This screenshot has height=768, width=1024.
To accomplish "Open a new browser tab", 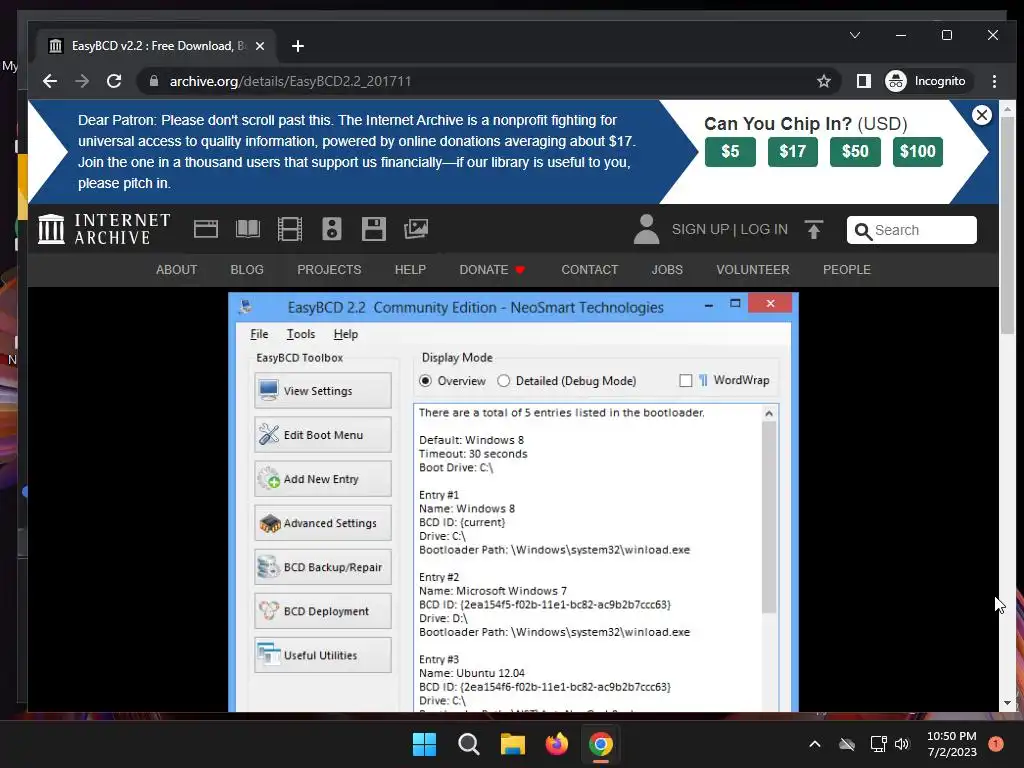I will pyautogui.click(x=298, y=46).
